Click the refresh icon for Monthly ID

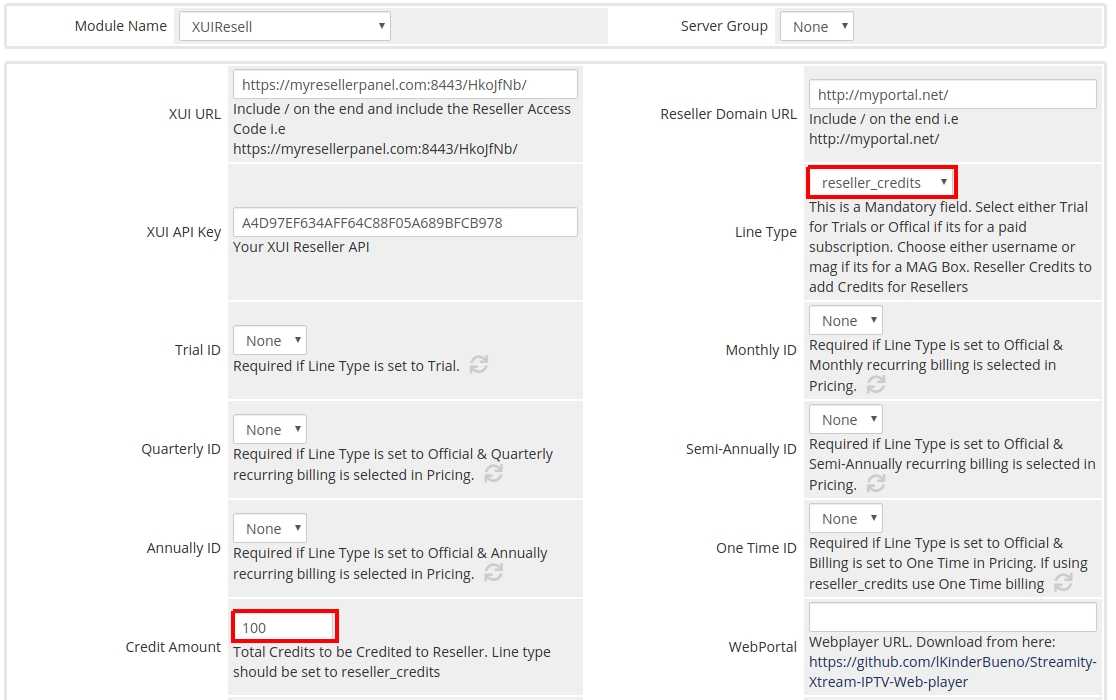pyautogui.click(x=875, y=385)
